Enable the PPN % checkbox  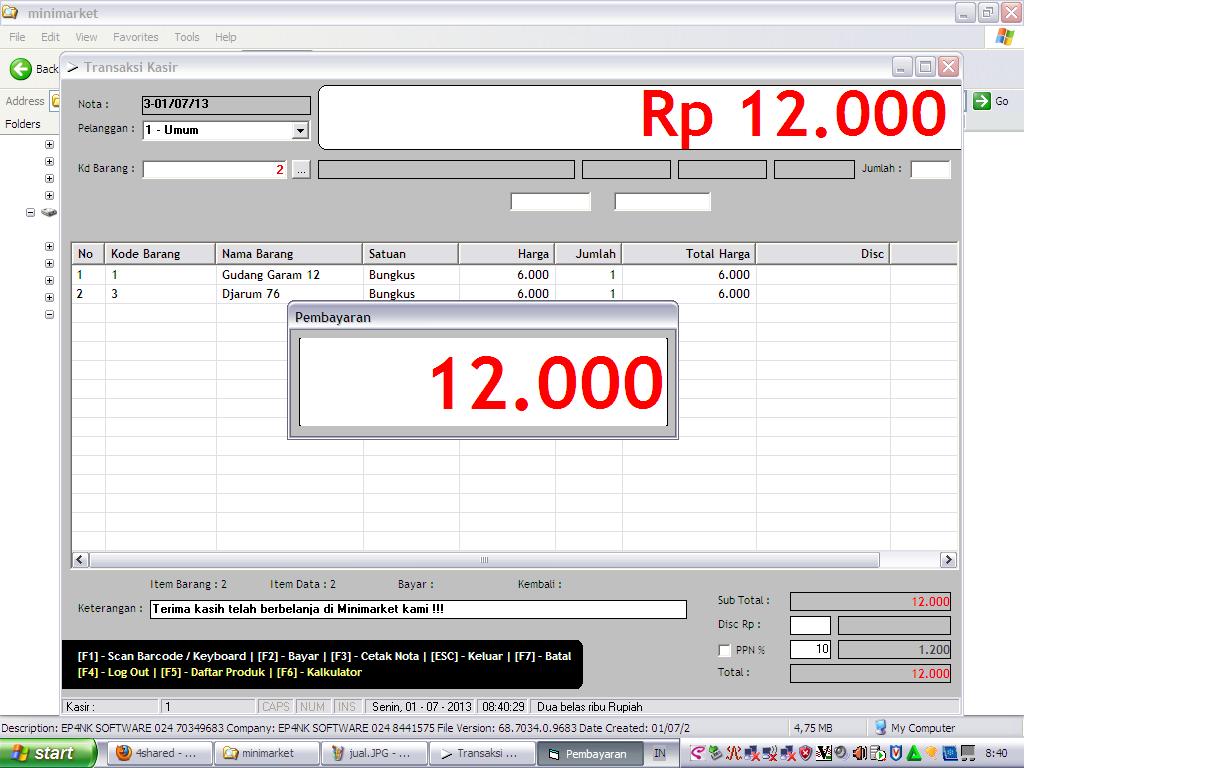pyautogui.click(x=725, y=651)
